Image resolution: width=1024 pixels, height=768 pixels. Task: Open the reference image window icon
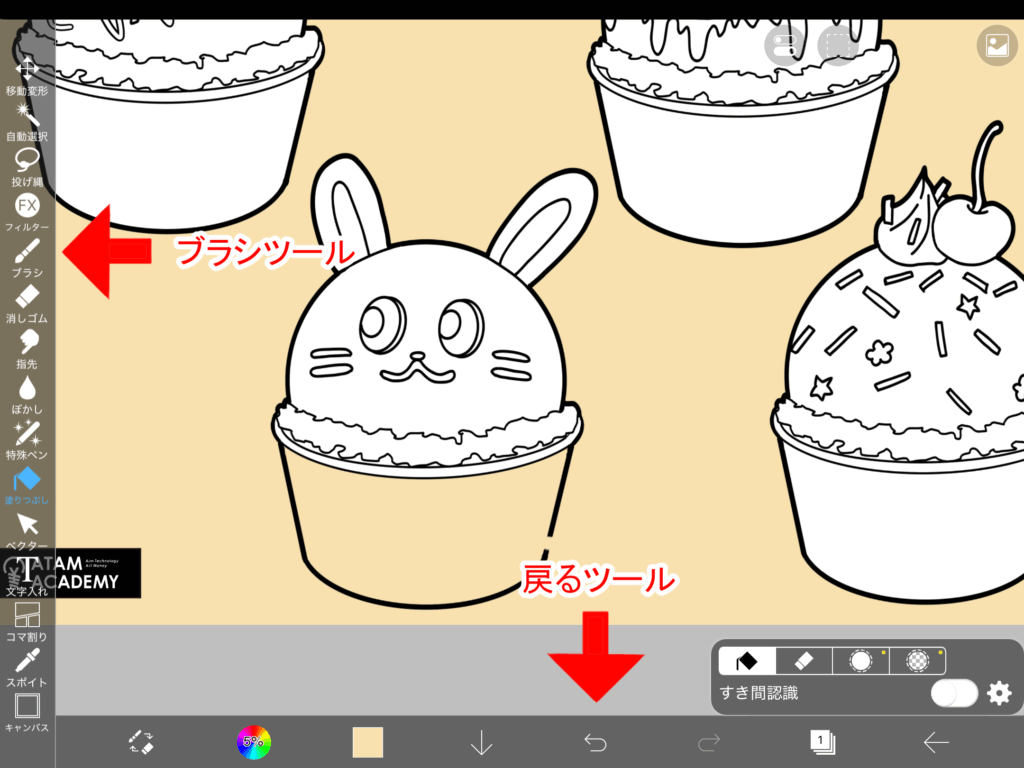pyautogui.click(x=996, y=45)
